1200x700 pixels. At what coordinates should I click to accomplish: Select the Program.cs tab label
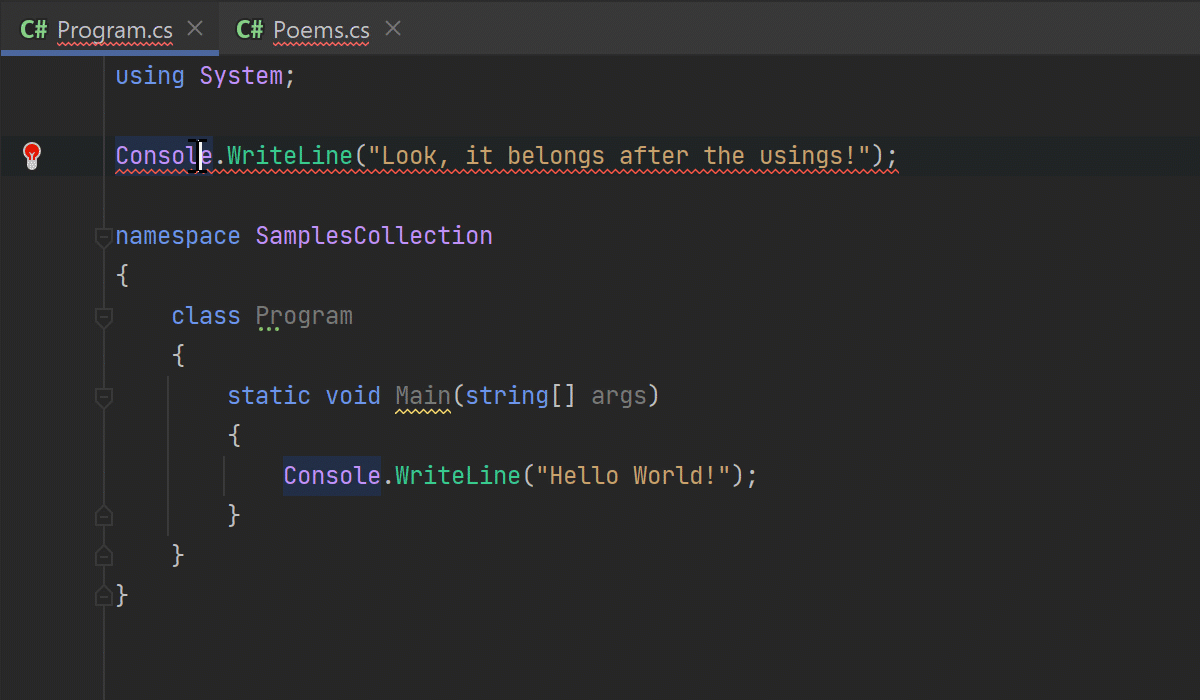[x=115, y=30]
